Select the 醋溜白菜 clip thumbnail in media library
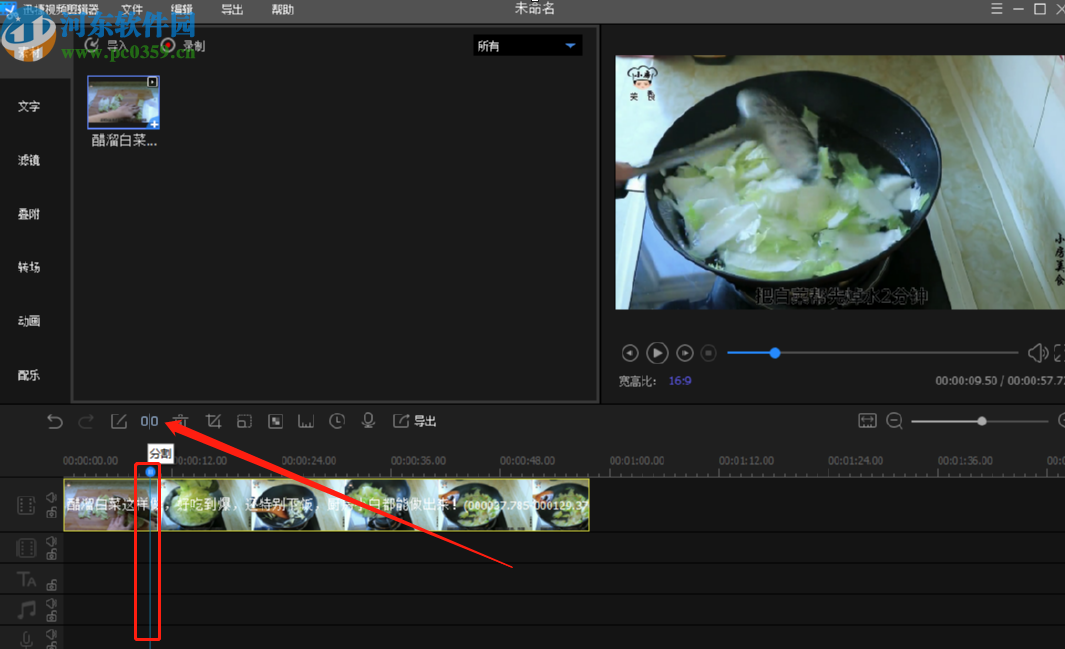Image resolution: width=1065 pixels, height=649 pixels. click(x=123, y=103)
